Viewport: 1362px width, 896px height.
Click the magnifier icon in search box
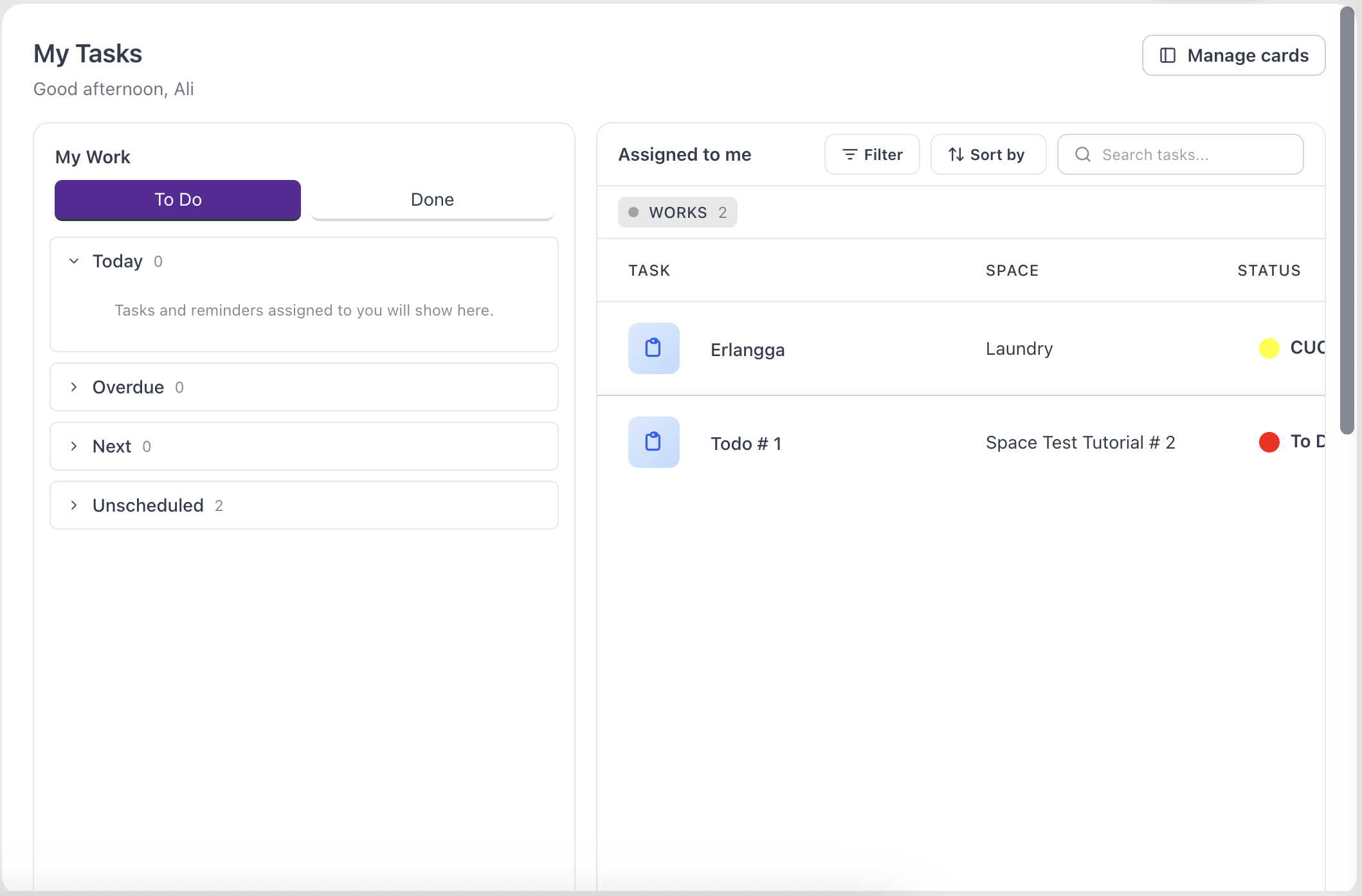click(1083, 154)
